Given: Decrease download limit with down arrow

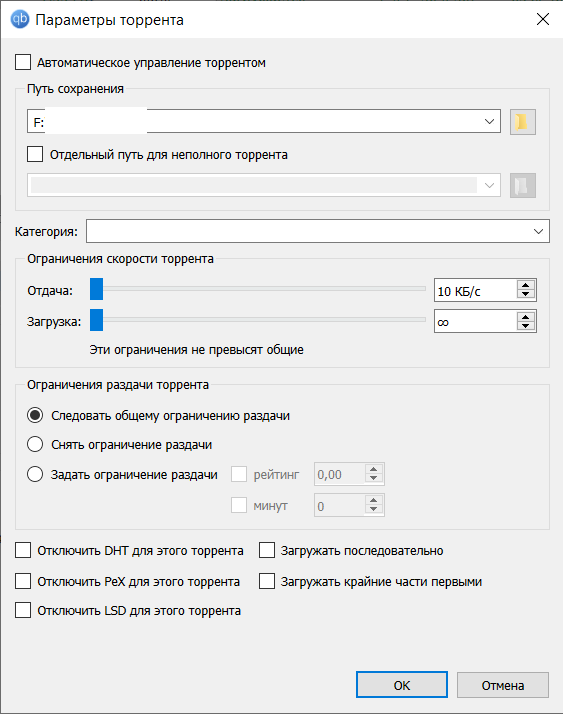Looking at the screenshot, I should (x=526, y=326).
